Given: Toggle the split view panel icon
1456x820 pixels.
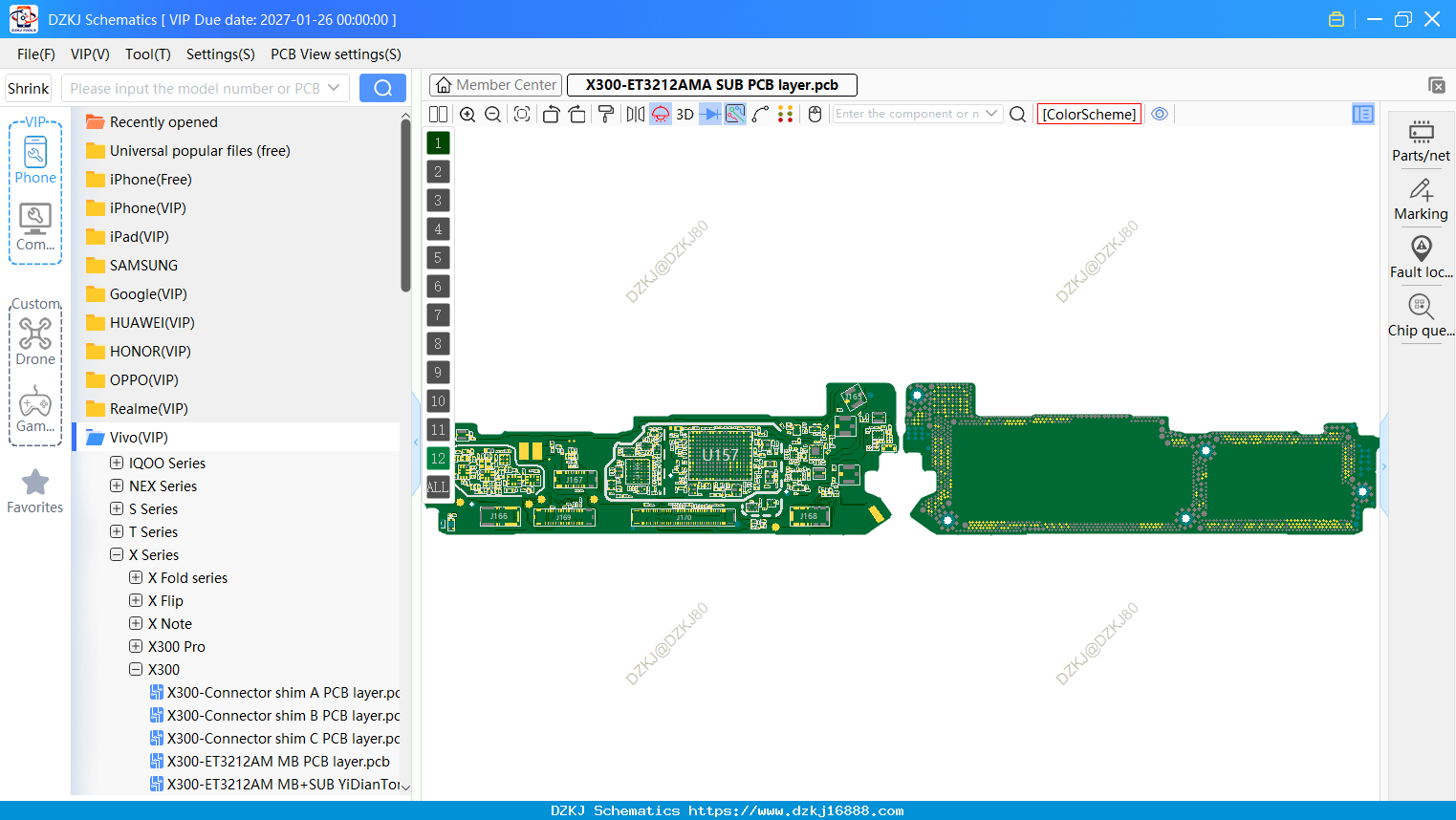Looking at the screenshot, I should pyautogui.click(x=439, y=114).
